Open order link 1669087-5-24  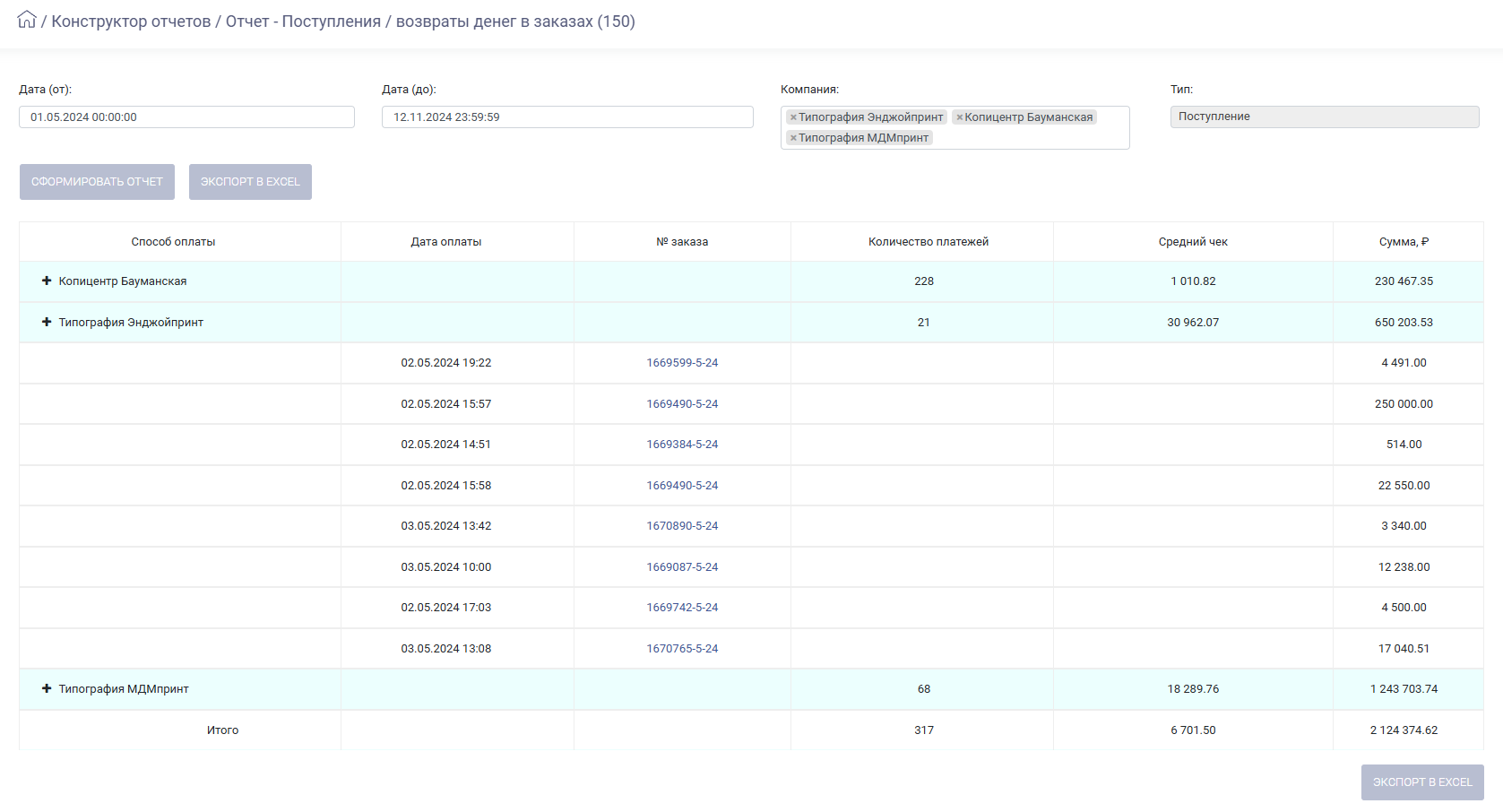682,567
